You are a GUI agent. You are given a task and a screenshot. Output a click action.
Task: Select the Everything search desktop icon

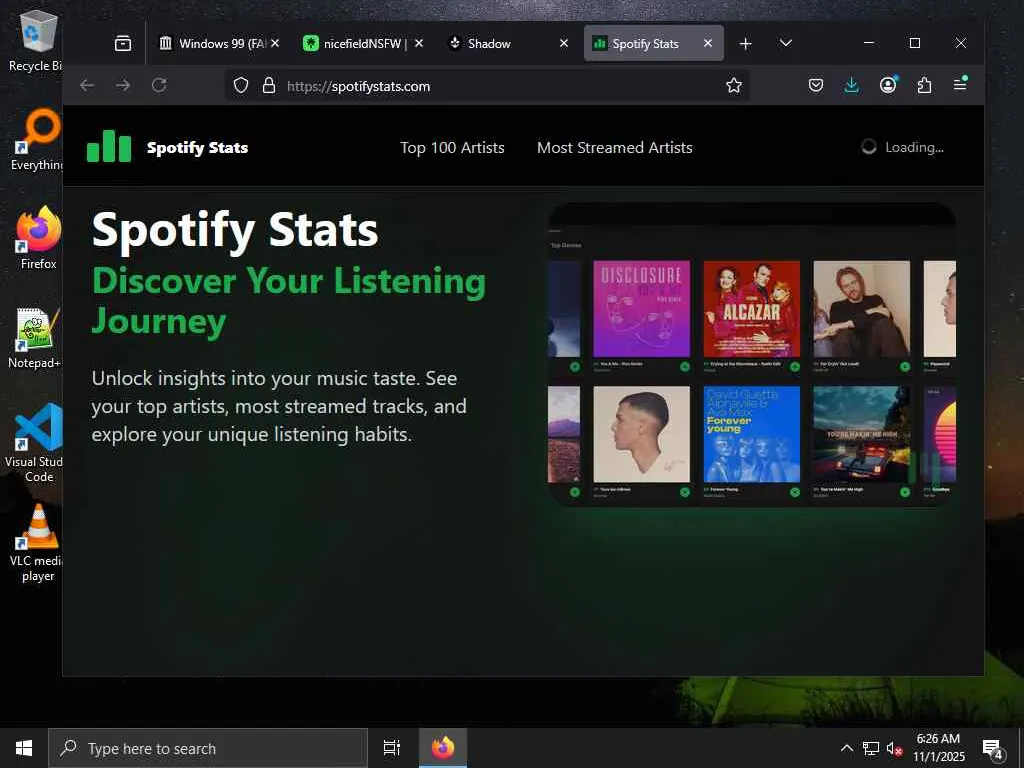pyautogui.click(x=37, y=140)
